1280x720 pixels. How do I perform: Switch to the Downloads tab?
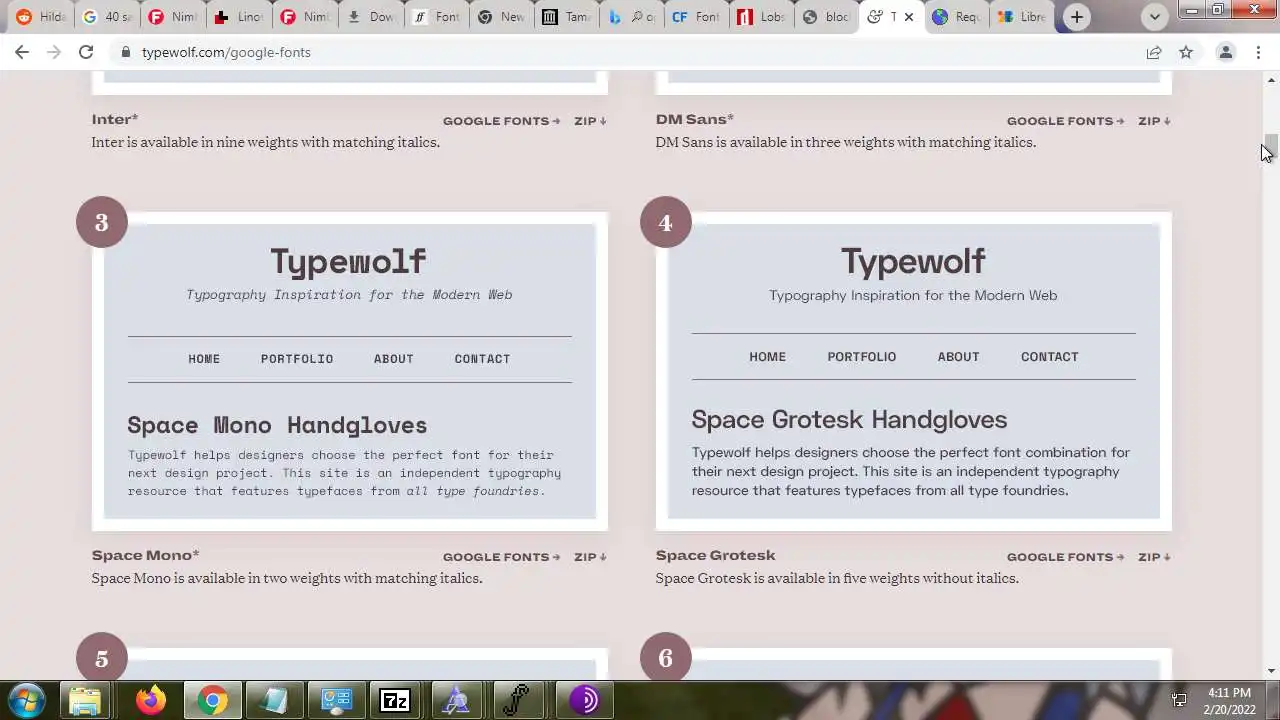point(370,17)
